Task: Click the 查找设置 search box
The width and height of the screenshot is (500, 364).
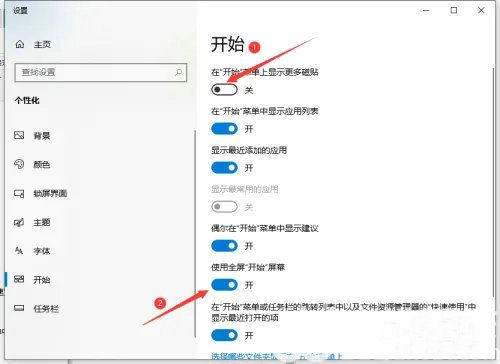Action: click(x=101, y=72)
